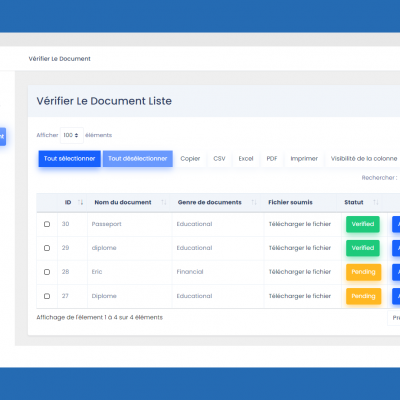400x400 pixels.
Task: Sort by Nom du document arrows
Action: [x=164, y=202]
